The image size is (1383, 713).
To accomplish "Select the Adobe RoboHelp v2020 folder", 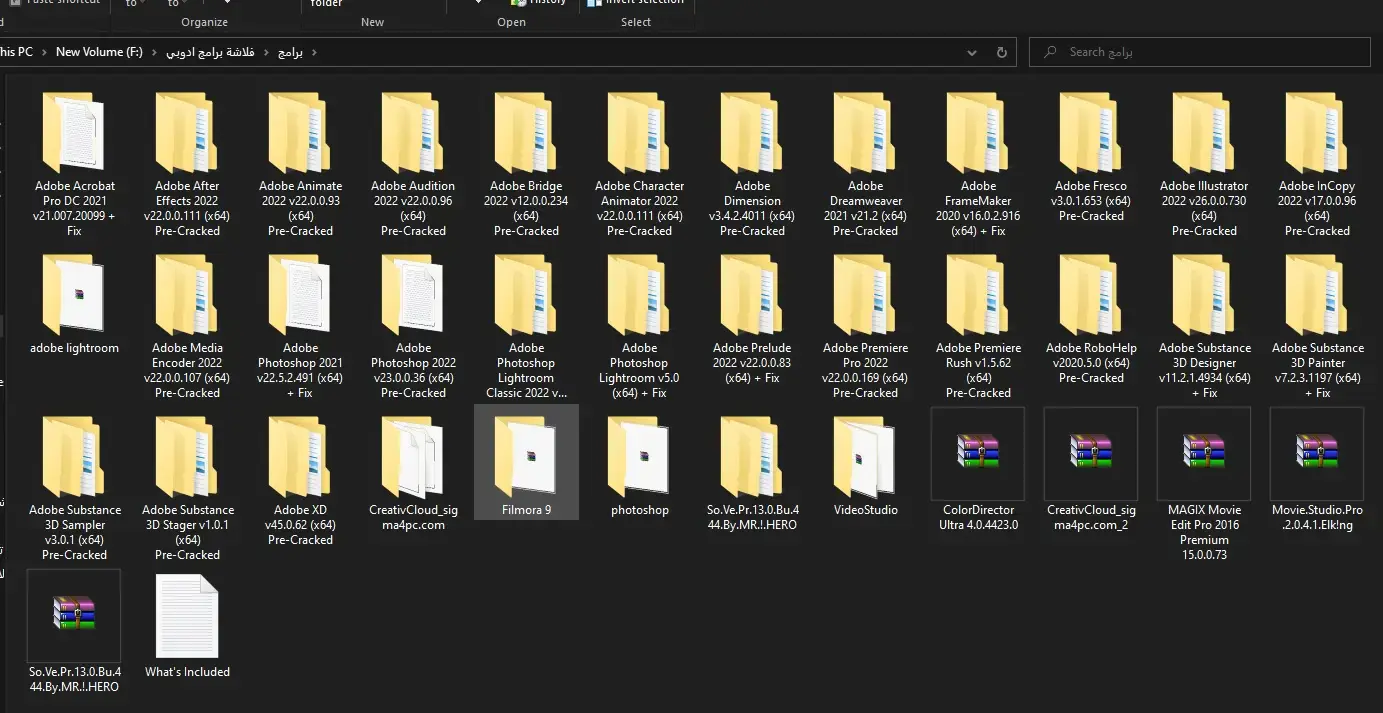I will click(1091, 318).
